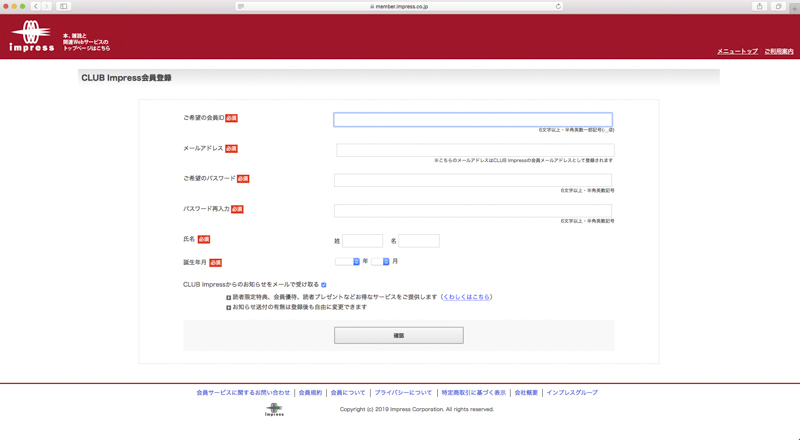Open the 会社概要 footer link
This screenshot has height=440, width=800.
coord(526,393)
